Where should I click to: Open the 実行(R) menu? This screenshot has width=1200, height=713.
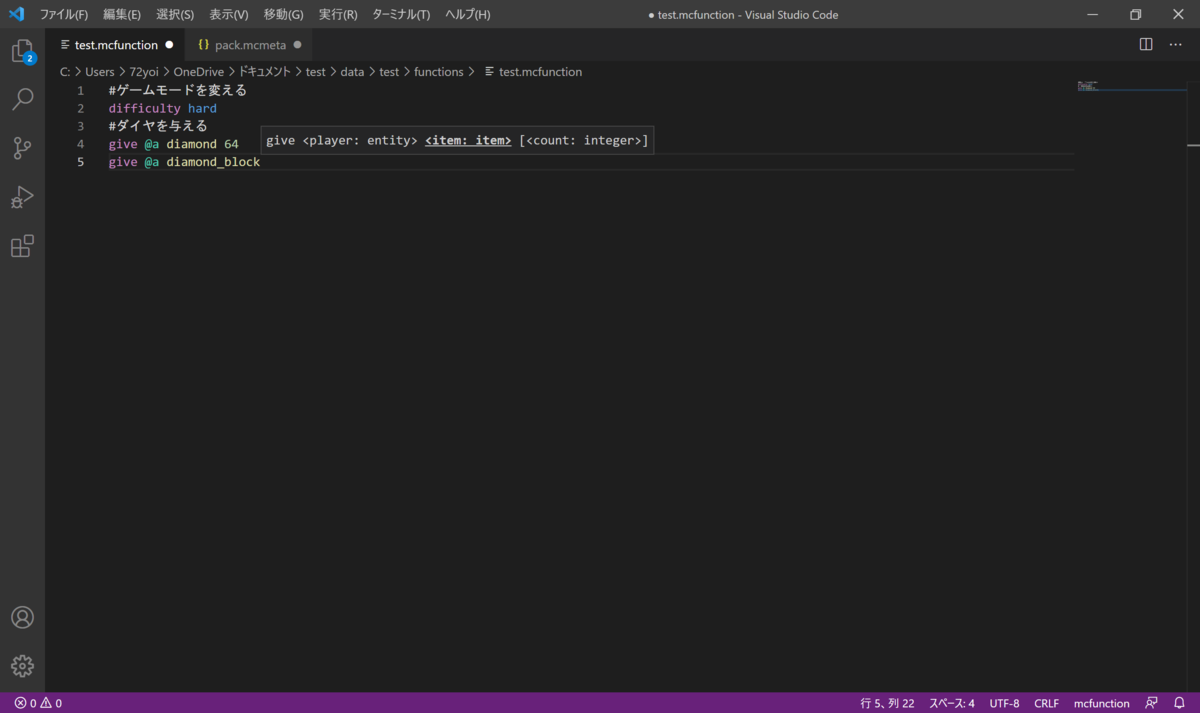tap(338, 15)
